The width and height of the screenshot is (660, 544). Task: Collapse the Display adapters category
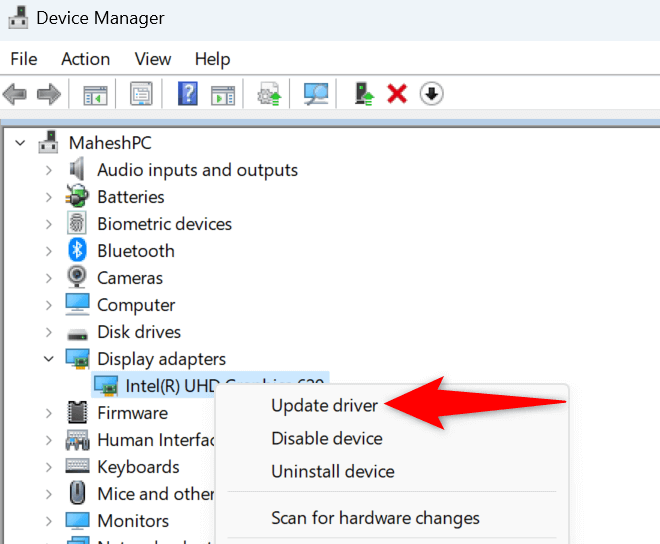(49, 359)
